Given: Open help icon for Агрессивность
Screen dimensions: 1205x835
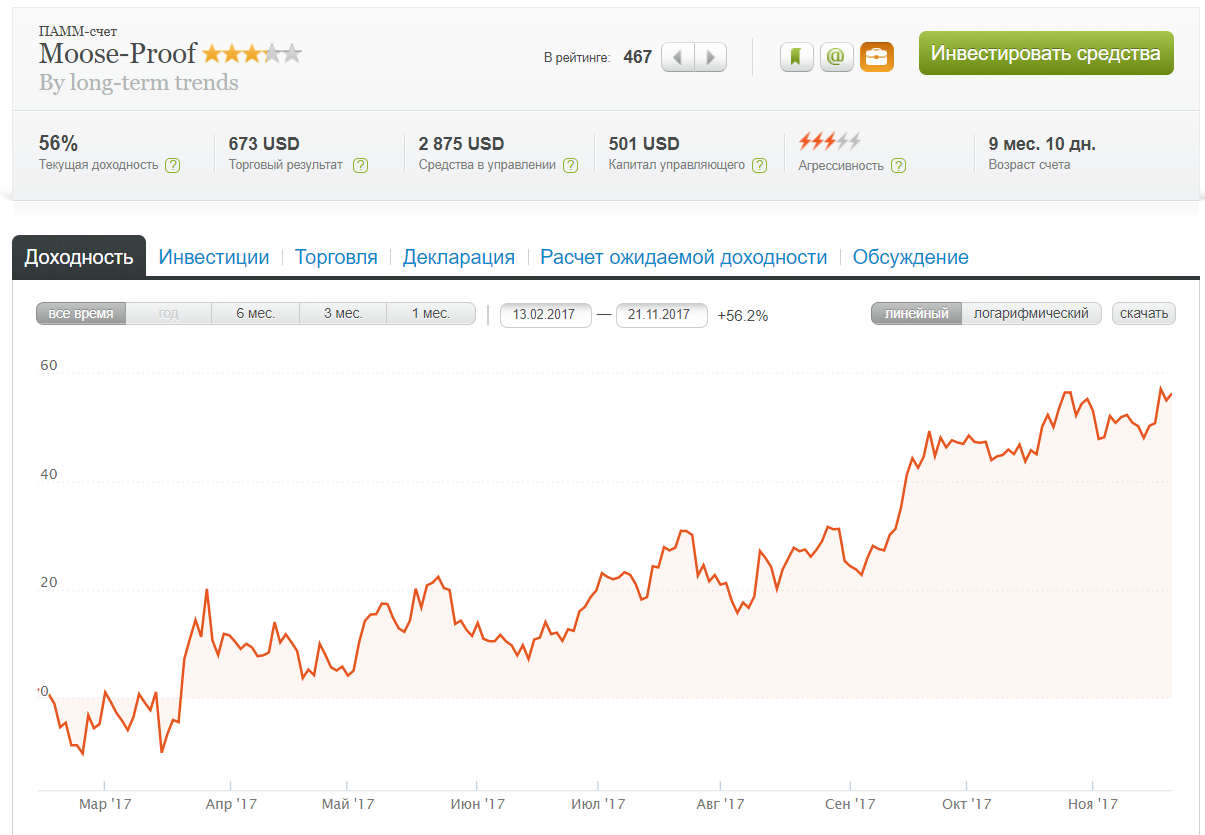Looking at the screenshot, I should click(898, 166).
